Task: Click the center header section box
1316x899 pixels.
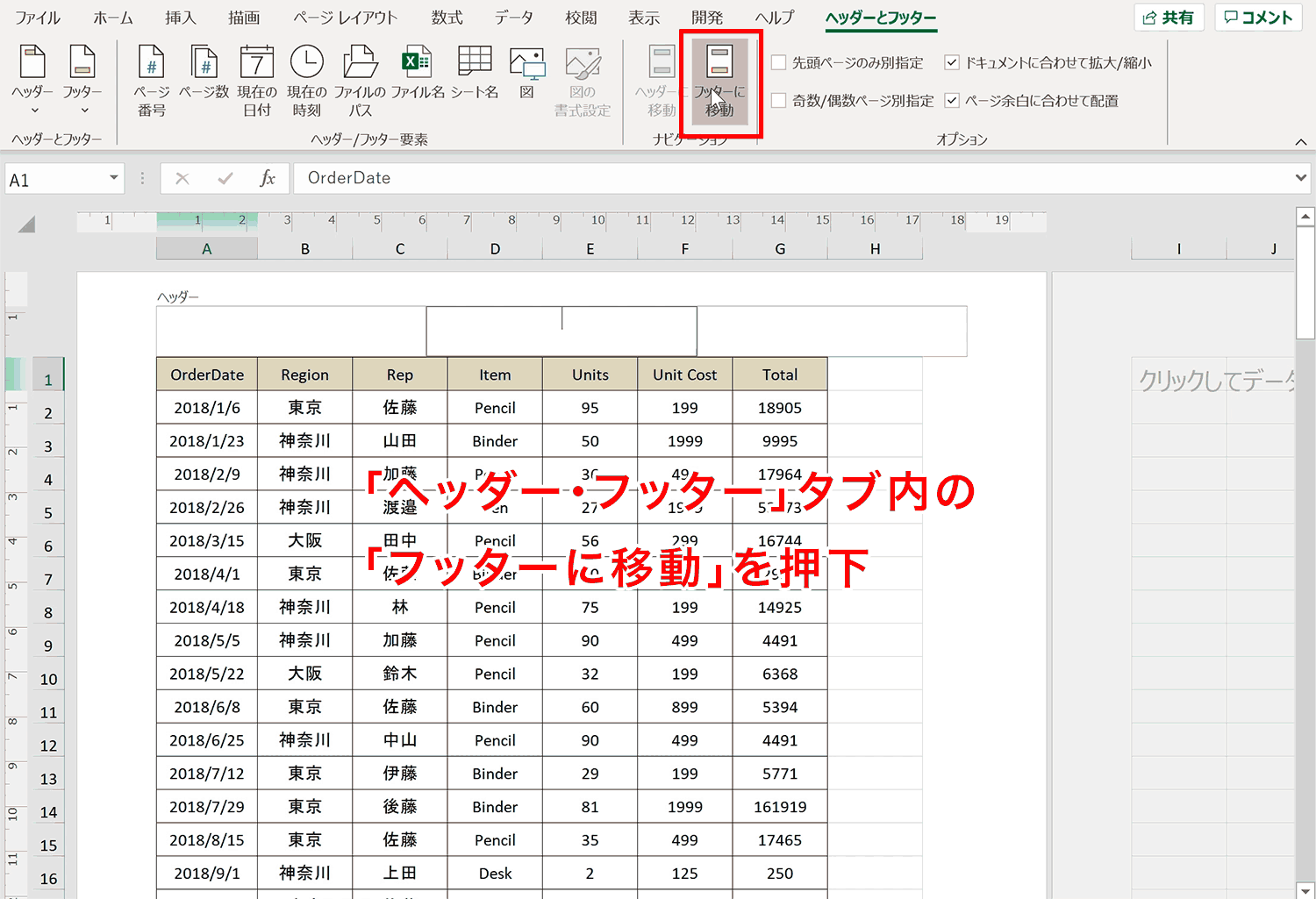Action: click(561, 331)
